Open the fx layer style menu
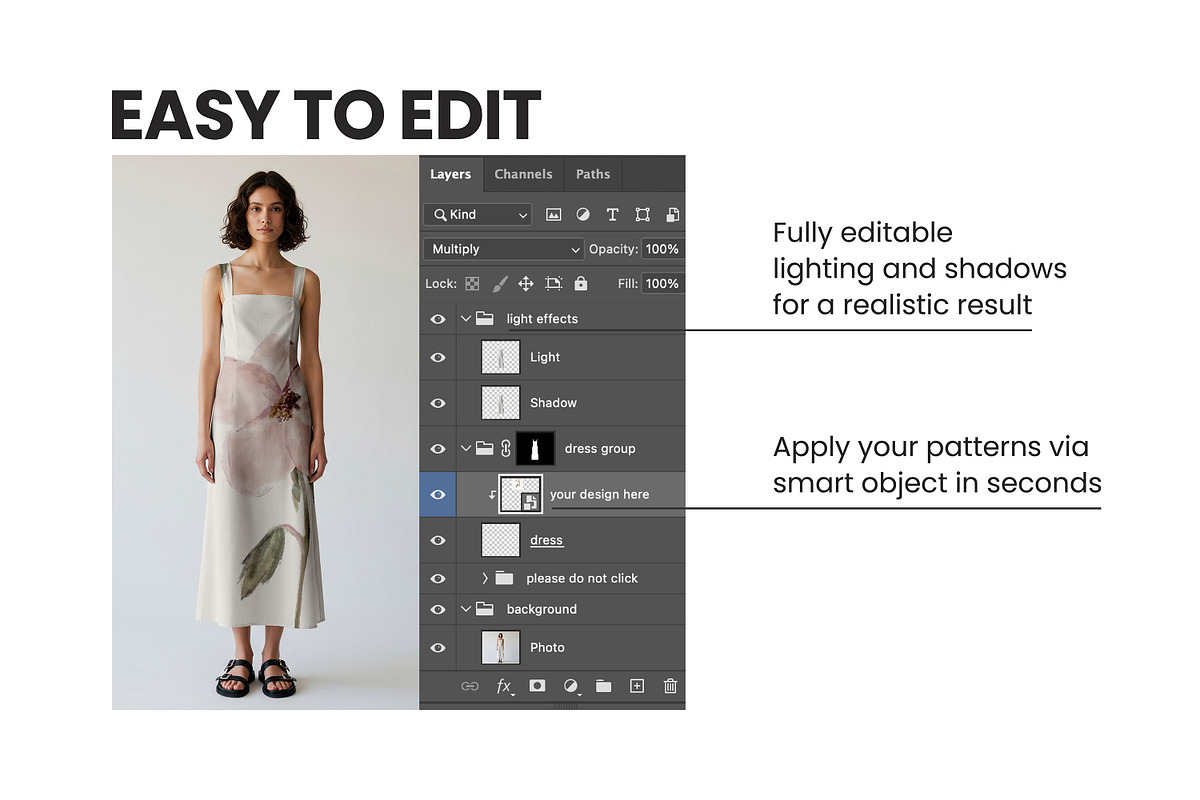The height and width of the screenshot is (800, 1200). (x=505, y=686)
